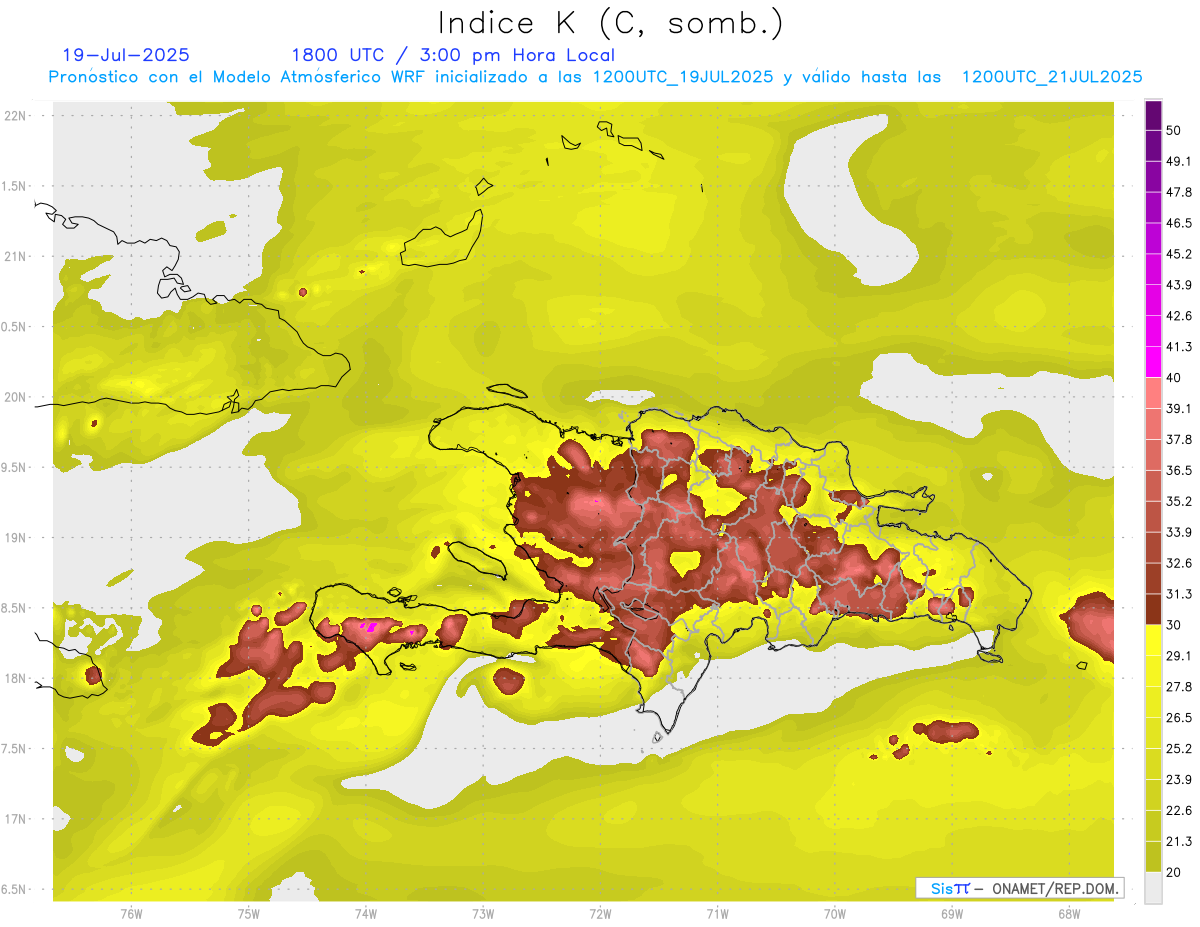Click the legend value '22.6'

(1179, 810)
